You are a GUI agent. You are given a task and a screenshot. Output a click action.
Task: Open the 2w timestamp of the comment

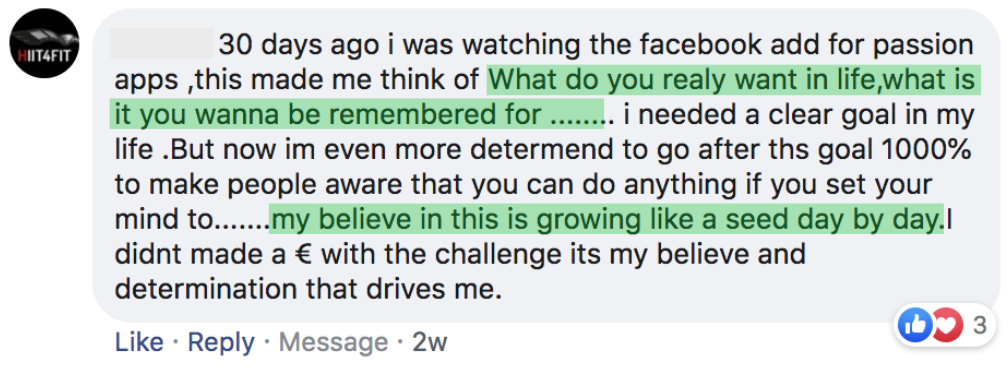click(429, 343)
